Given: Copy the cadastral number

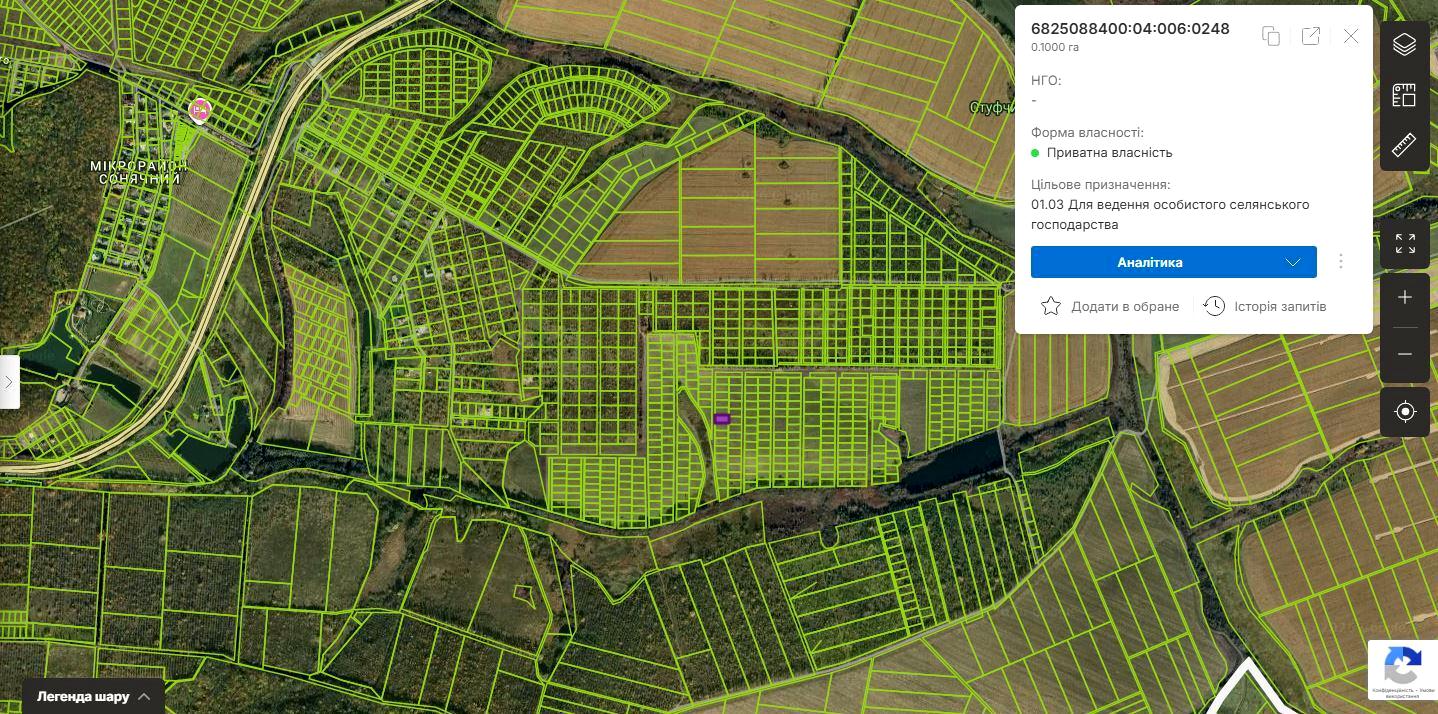Looking at the screenshot, I should tap(1271, 36).
